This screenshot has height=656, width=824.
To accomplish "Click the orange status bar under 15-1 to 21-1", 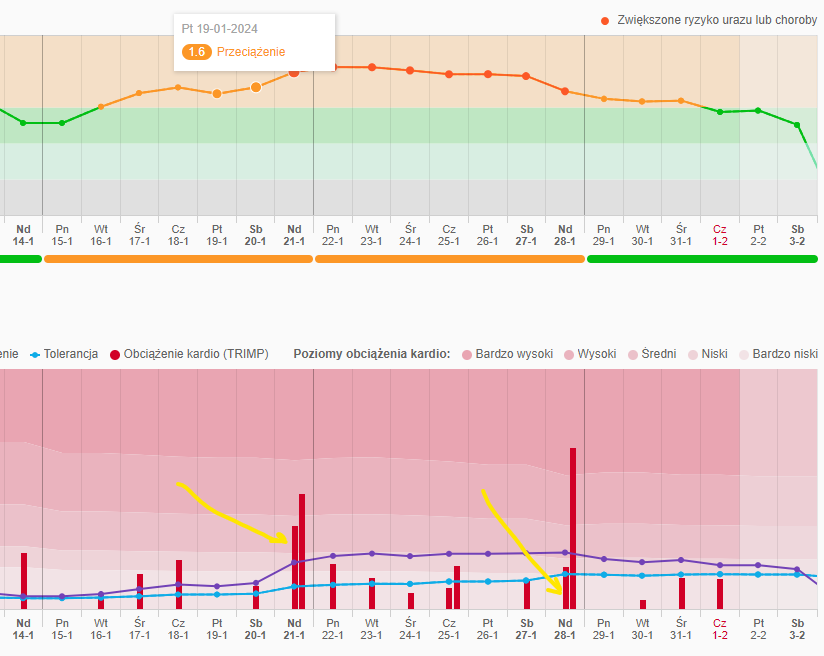I will tap(178, 259).
